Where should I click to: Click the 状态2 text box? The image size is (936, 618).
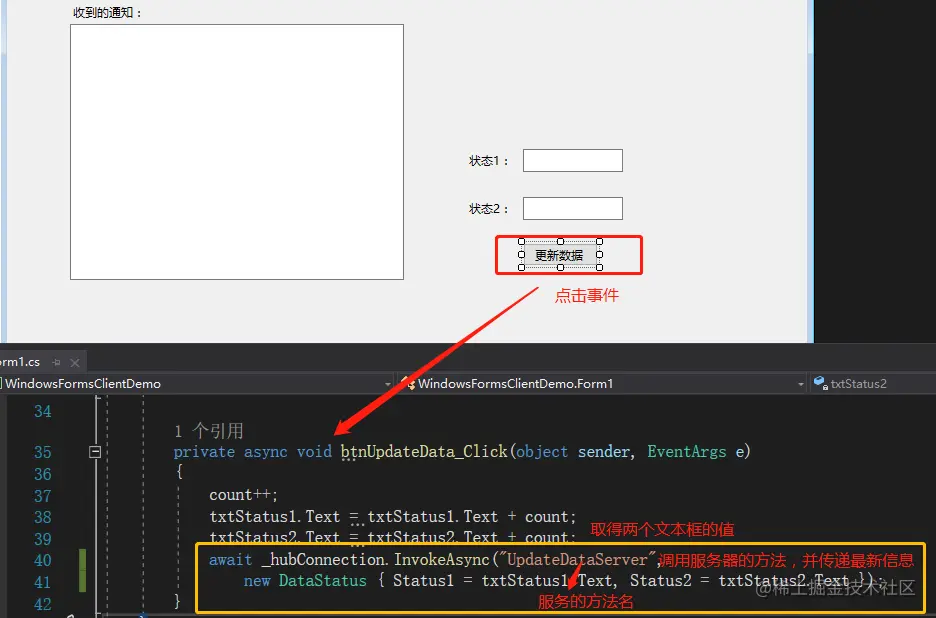572,208
